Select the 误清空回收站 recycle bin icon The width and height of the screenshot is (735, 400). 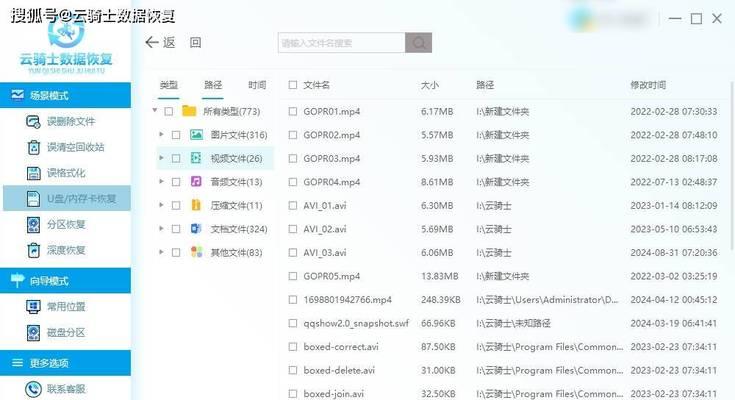33,147
